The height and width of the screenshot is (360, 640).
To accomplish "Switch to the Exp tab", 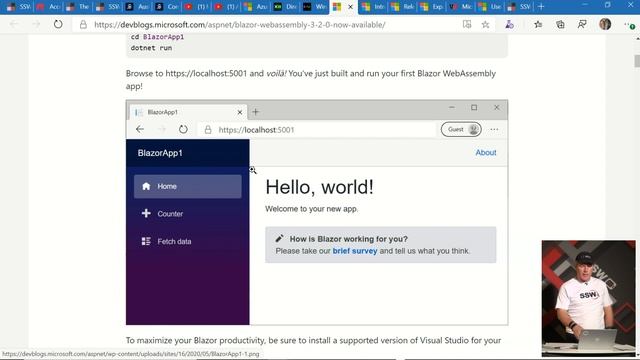I will coord(432,7).
